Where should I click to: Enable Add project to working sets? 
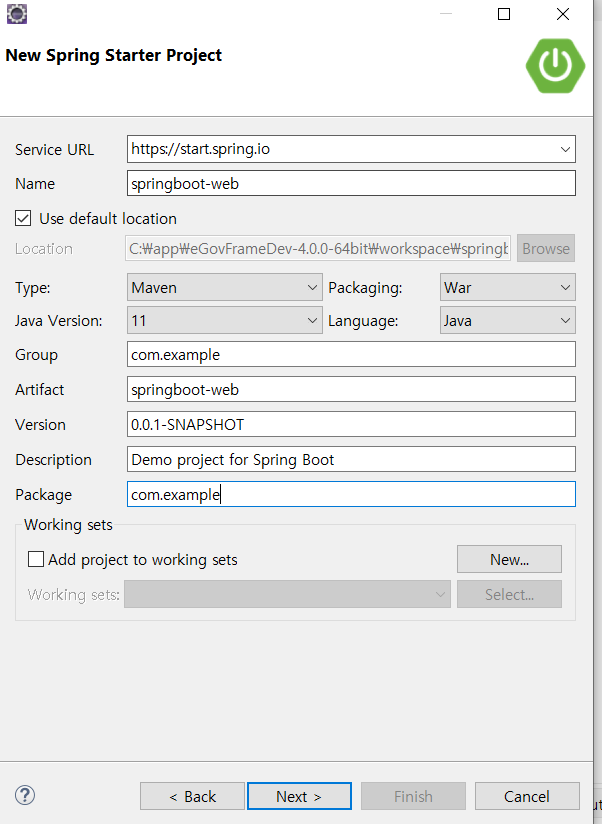(x=36, y=559)
